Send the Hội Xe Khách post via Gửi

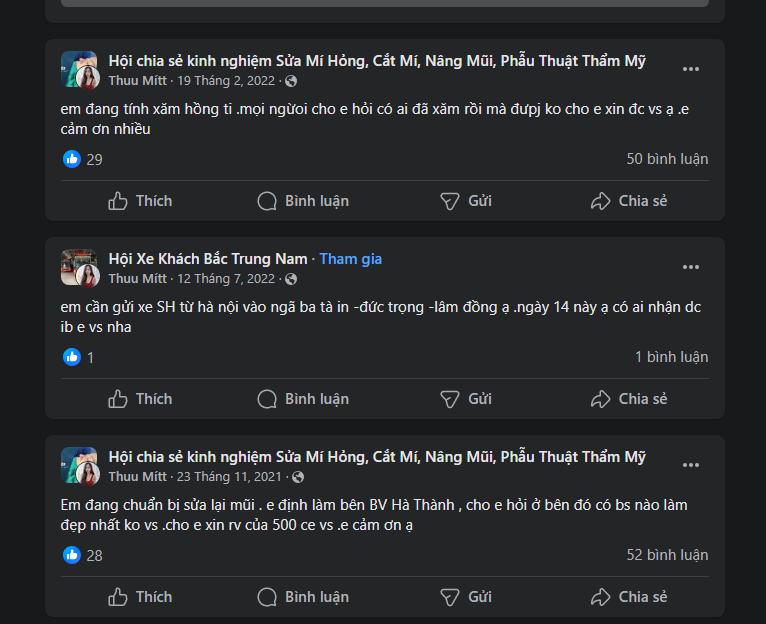coord(451,399)
